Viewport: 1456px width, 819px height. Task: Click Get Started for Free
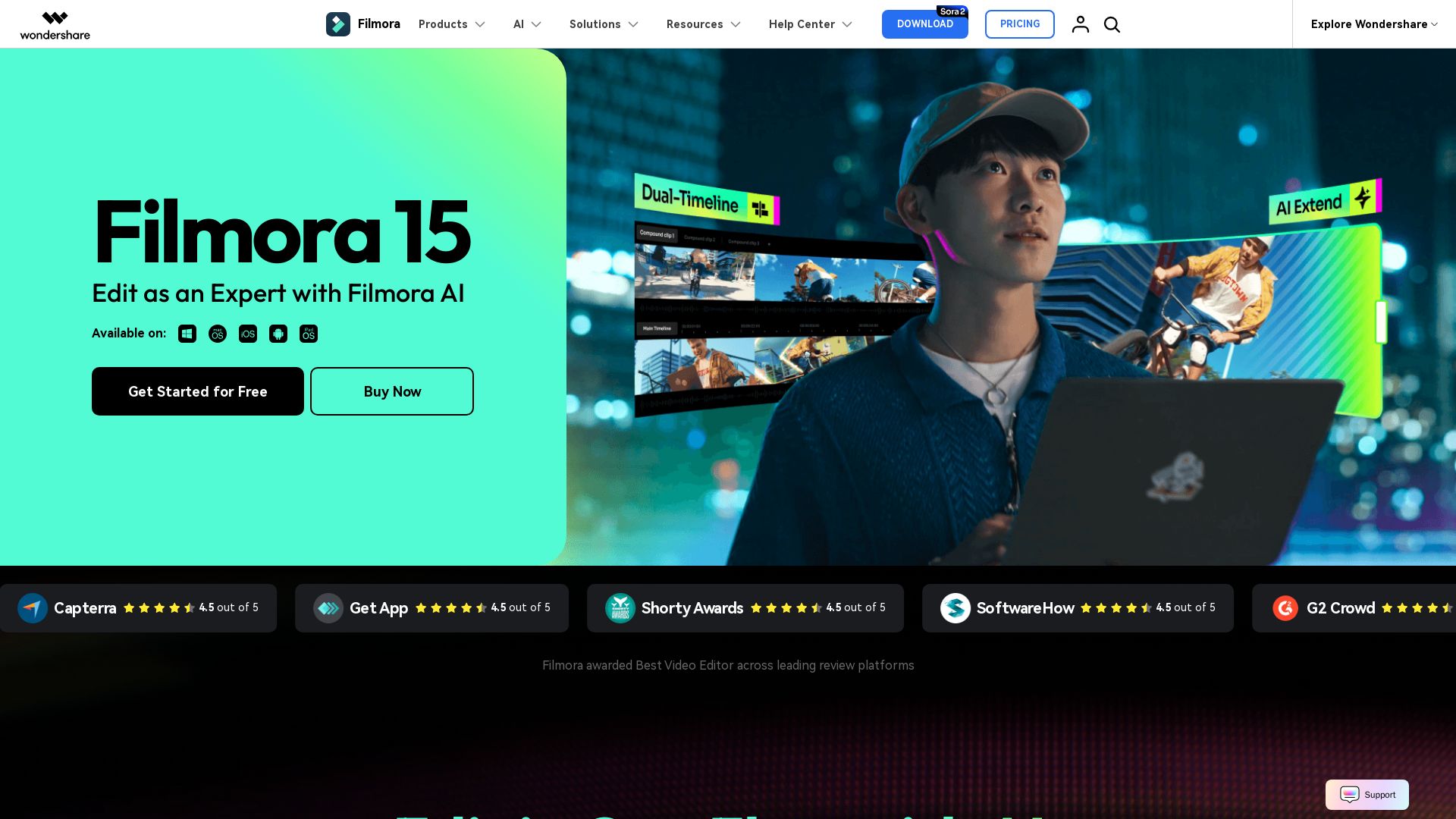click(198, 391)
